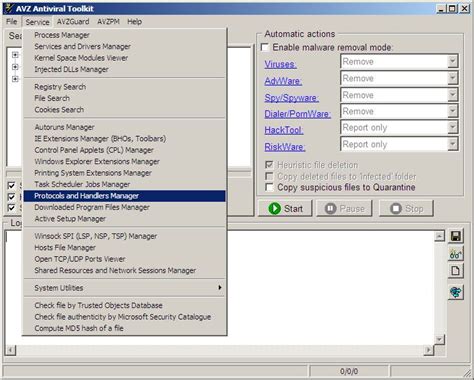
Task: Open Autoruns Manager
Action: click(x=125, y=127)
